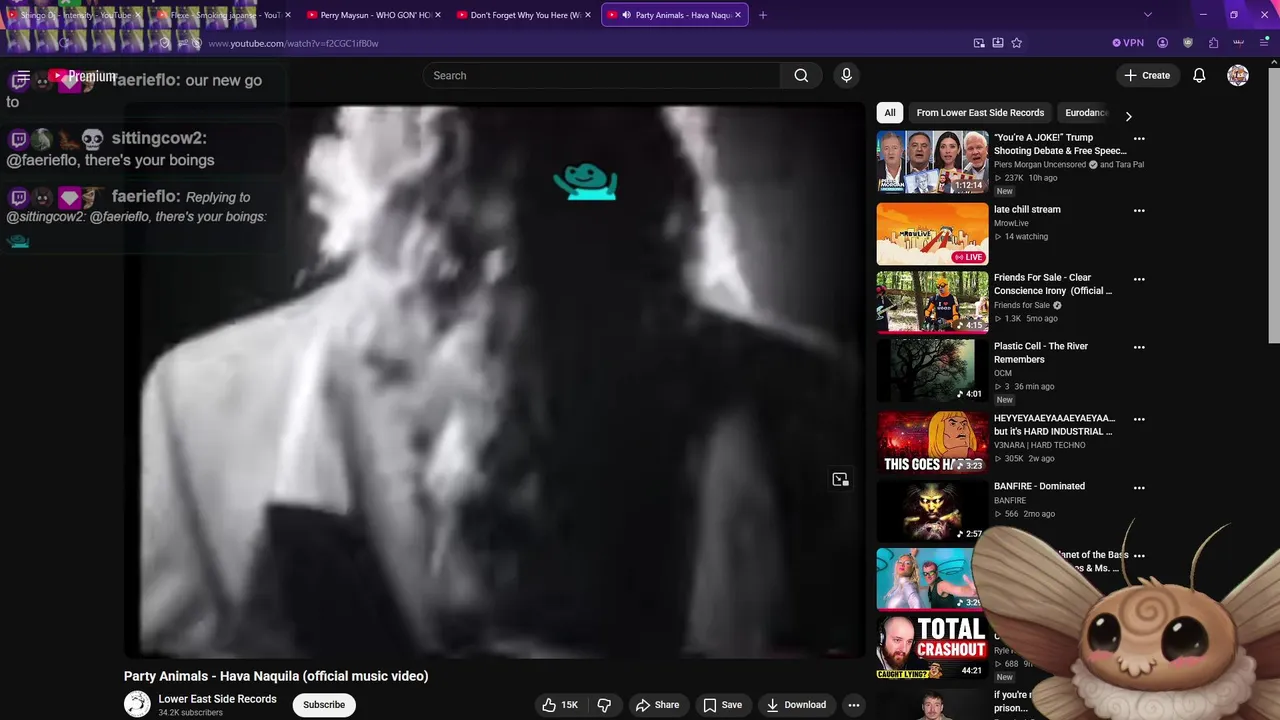This screenshot has width=1280, height=720.
Task: Open THIS GOES HARD He-Man thumbnail
Action: [932, 442]
